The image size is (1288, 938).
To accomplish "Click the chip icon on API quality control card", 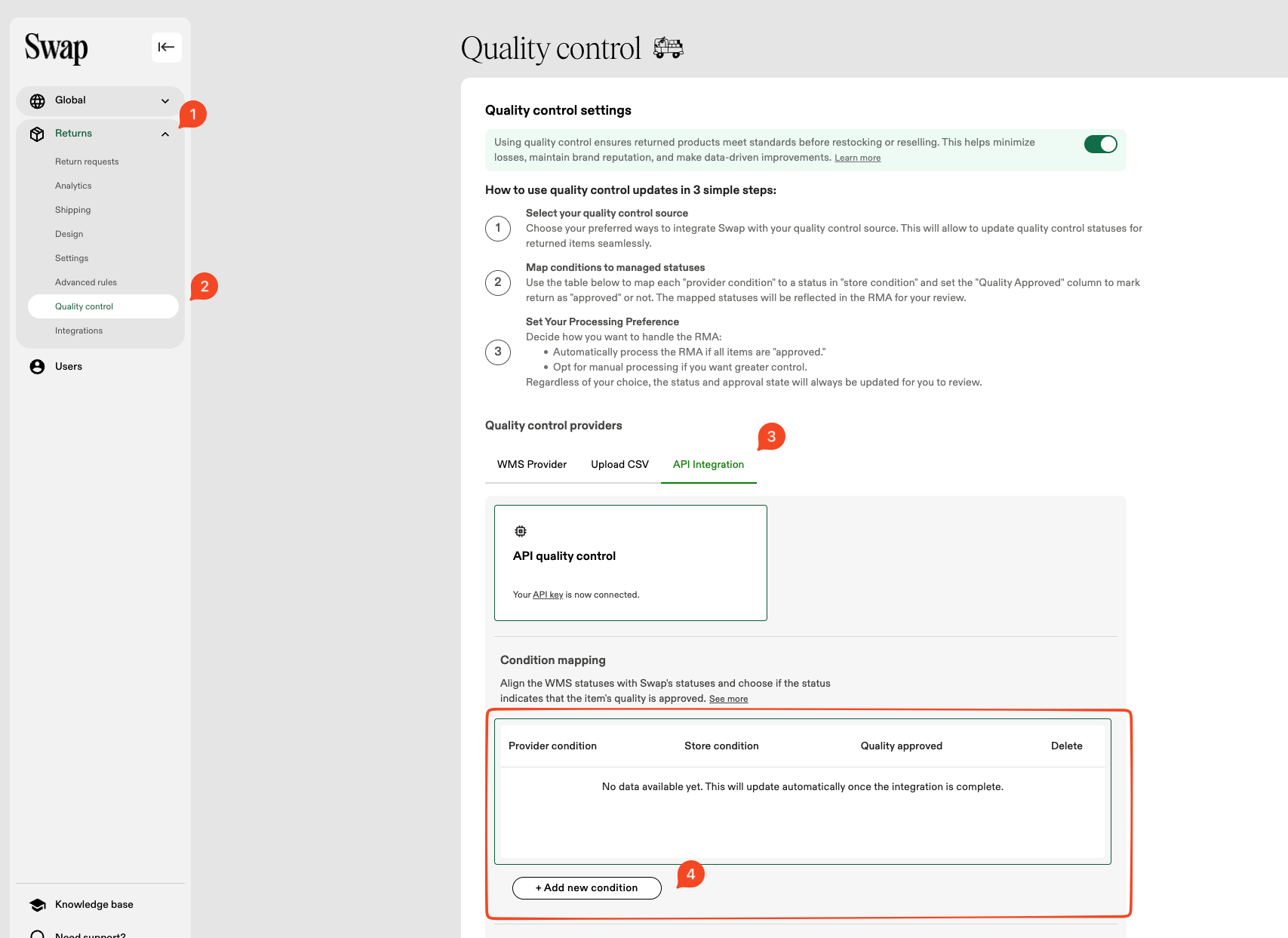I will point(520,531).
